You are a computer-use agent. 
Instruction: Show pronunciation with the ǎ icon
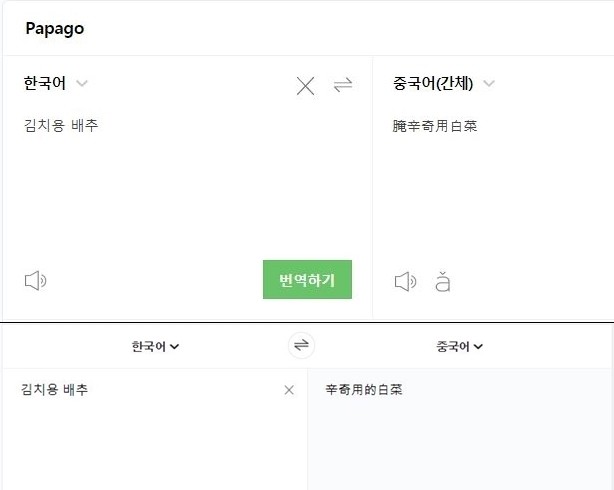tap(443, 281)
